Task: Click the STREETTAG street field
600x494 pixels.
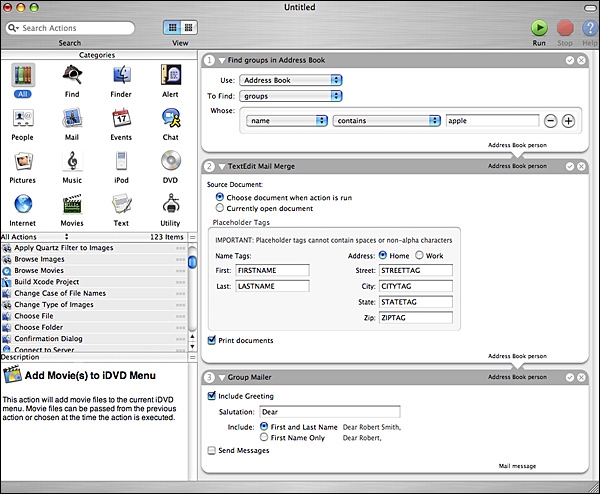Action: (416, 270)
